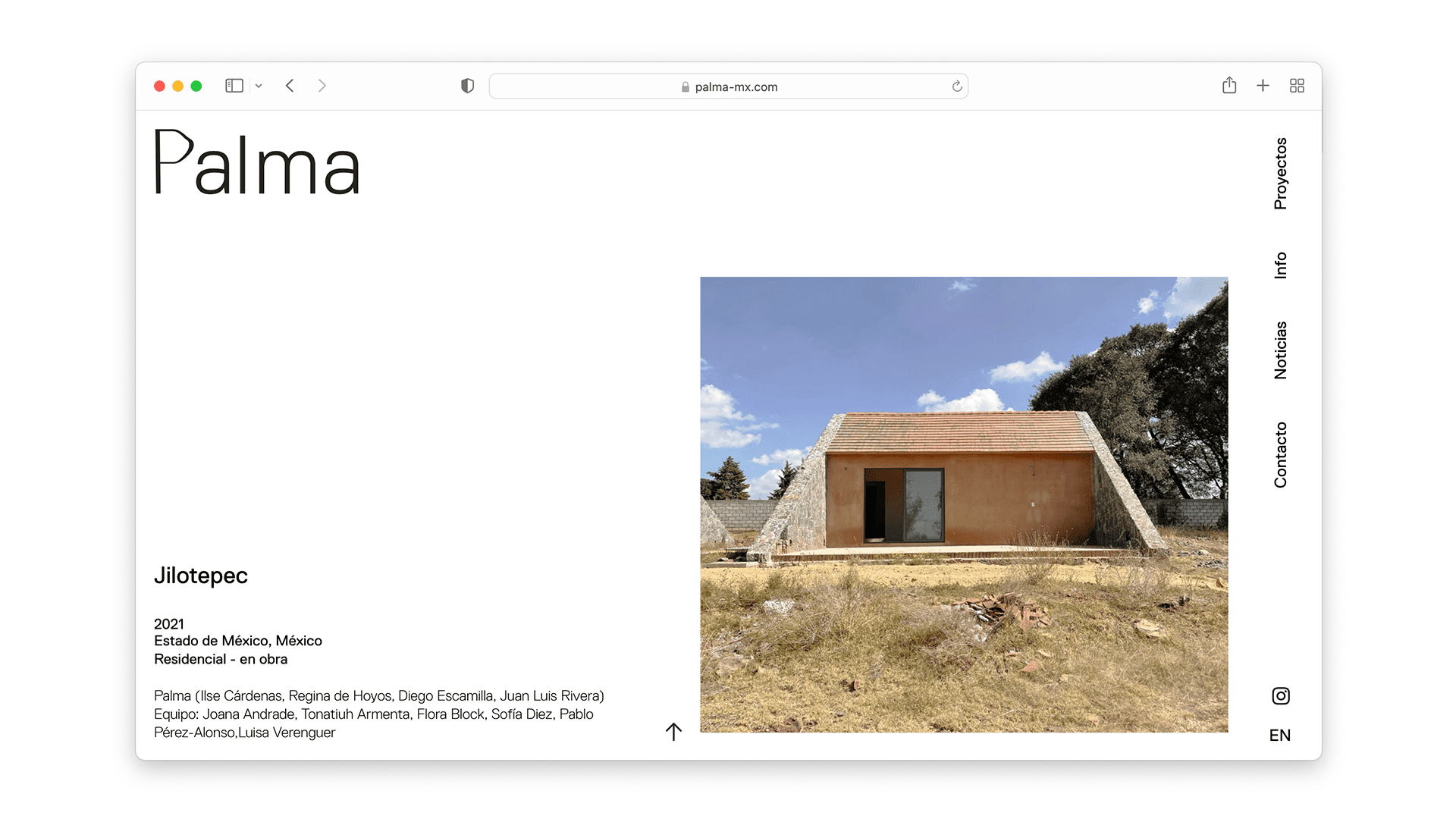Click the Palma logo
This screenshot has width=1456, height=819.
[257, 162]
